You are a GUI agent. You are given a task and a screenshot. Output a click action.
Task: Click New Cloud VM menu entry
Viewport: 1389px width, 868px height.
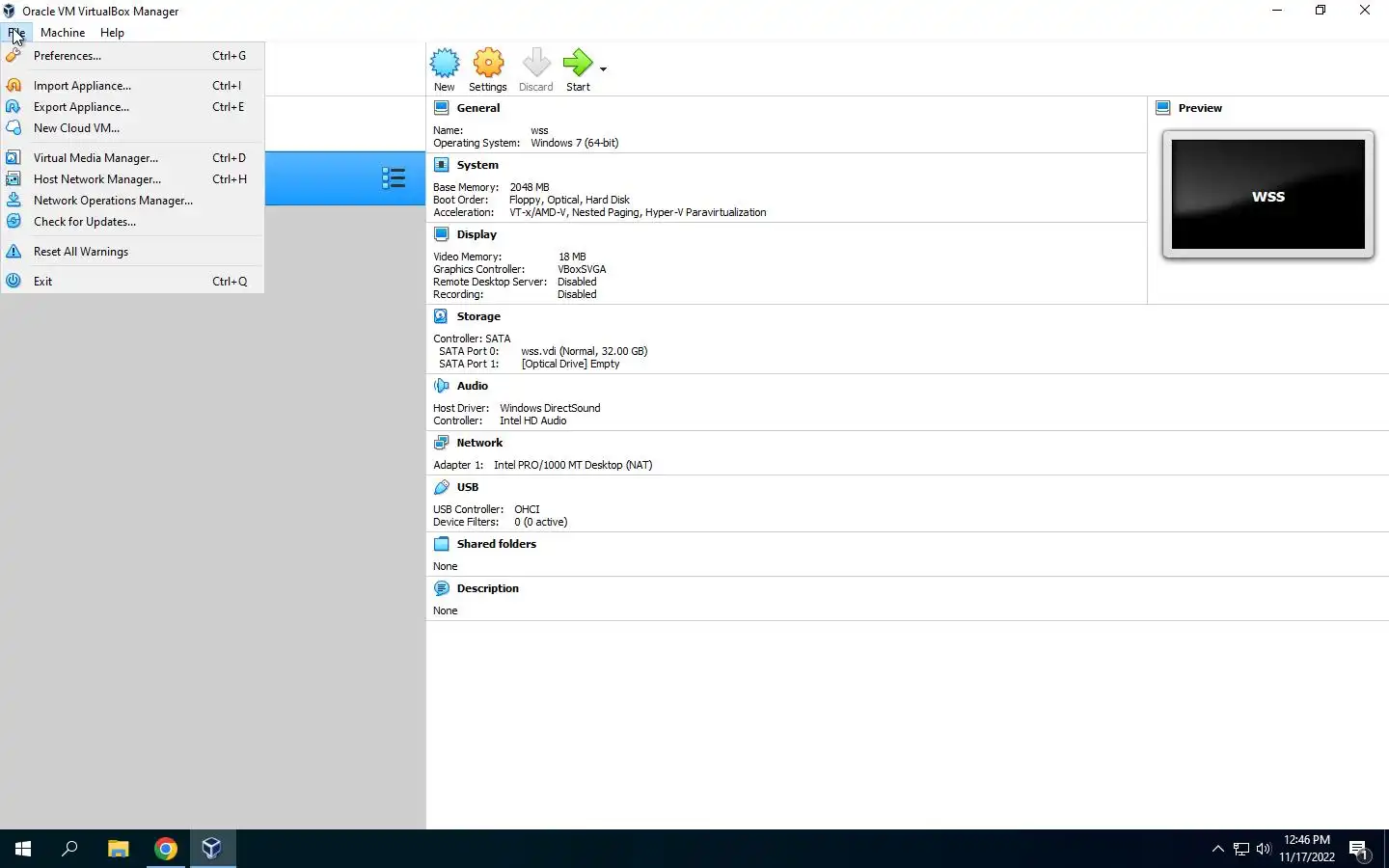point(133,128)
